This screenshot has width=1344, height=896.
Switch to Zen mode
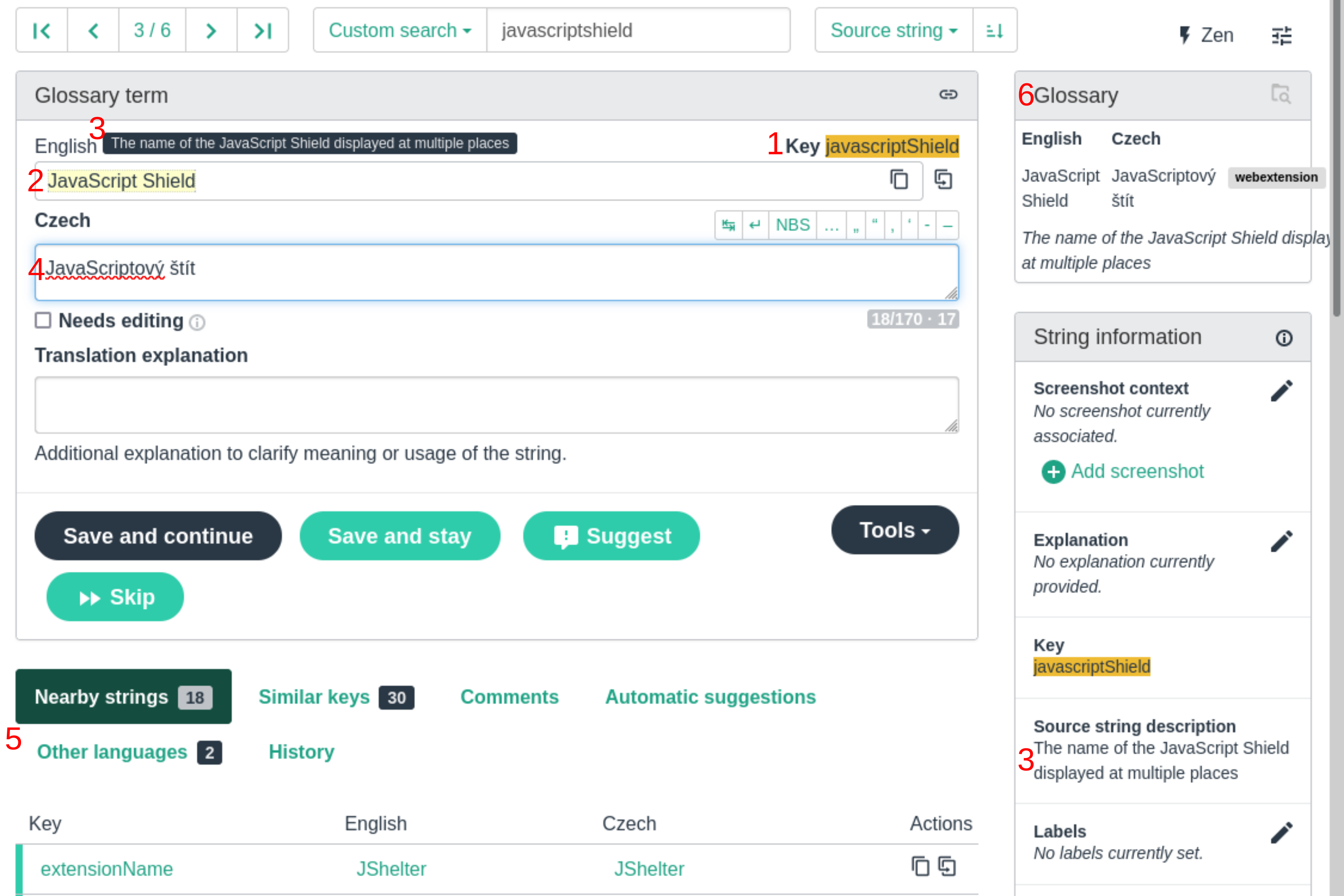click(x=1207, y=36)
